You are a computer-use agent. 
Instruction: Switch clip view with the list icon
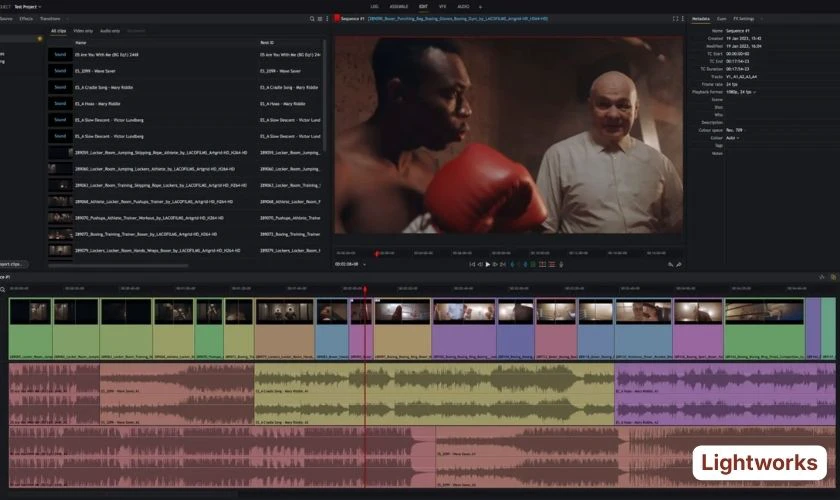click(x=320, y=19)
